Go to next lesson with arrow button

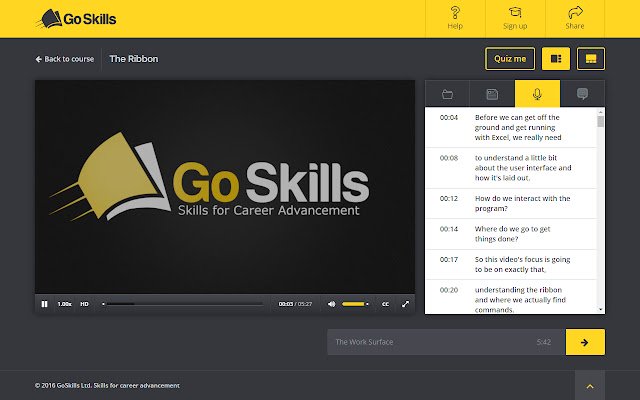[x=585, y=342]
